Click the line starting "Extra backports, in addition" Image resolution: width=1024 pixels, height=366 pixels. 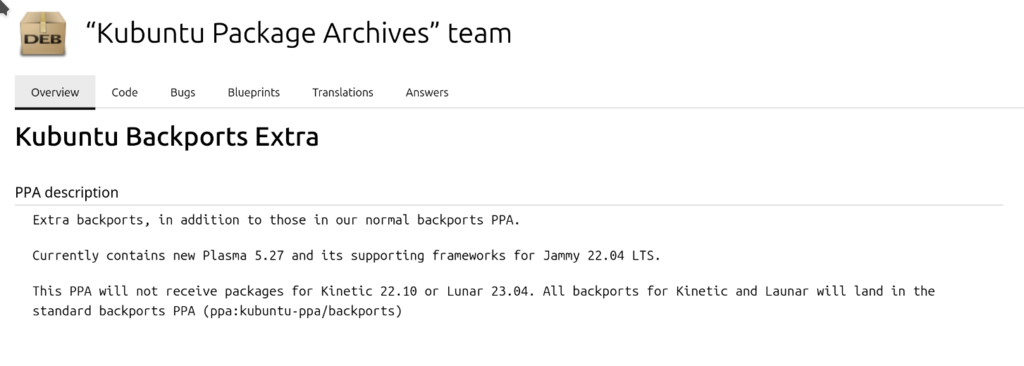[x=276, y=220]
